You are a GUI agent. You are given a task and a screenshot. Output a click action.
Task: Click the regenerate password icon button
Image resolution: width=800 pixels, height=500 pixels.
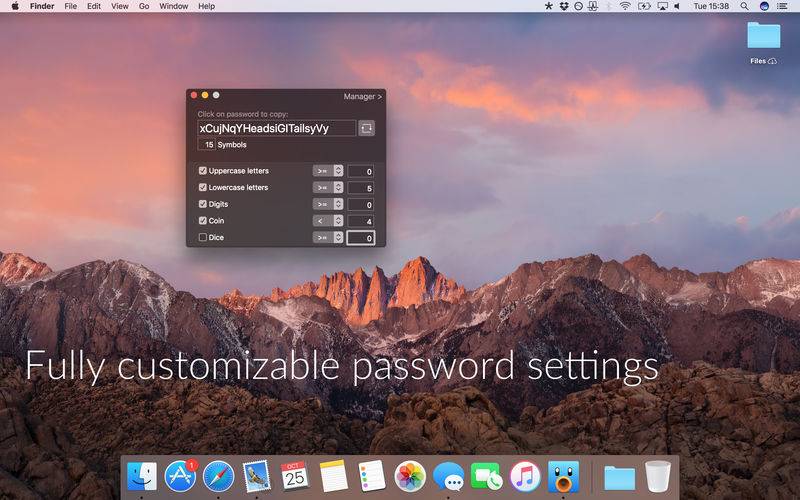[367, 128]
